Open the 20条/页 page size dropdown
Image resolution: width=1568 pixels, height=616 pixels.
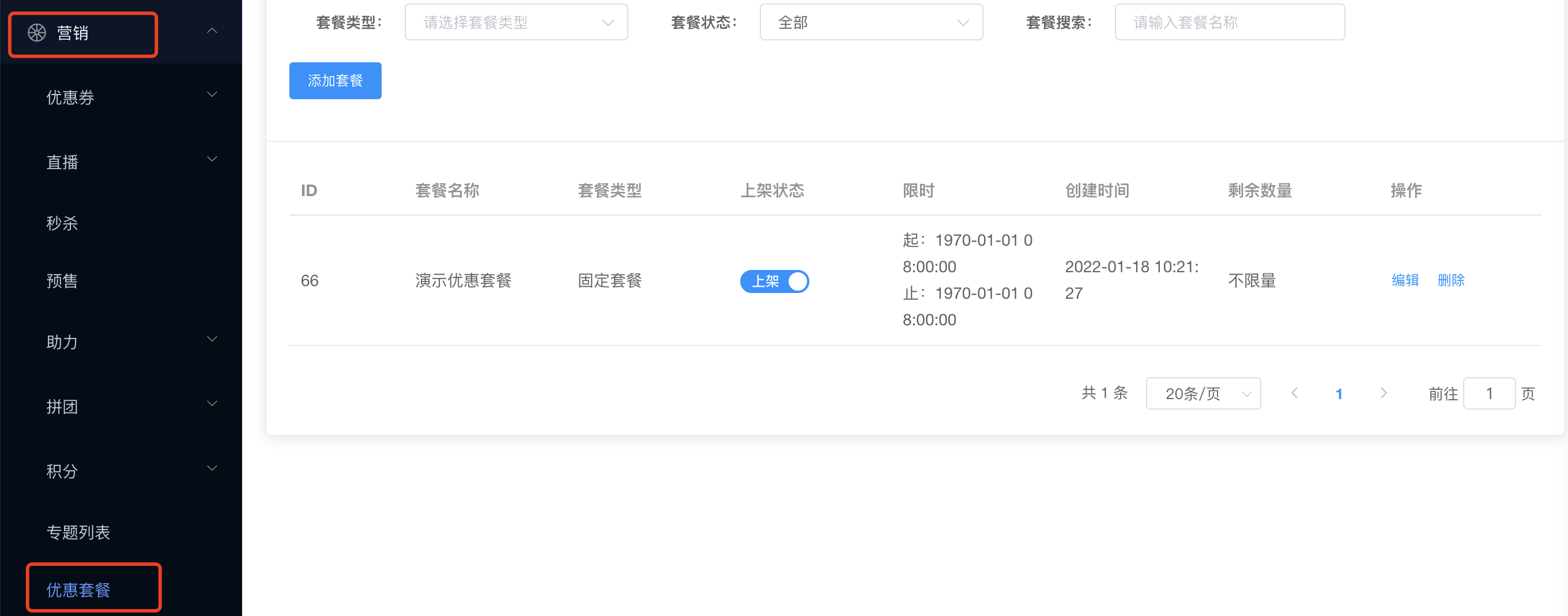tap(1203, 393)
